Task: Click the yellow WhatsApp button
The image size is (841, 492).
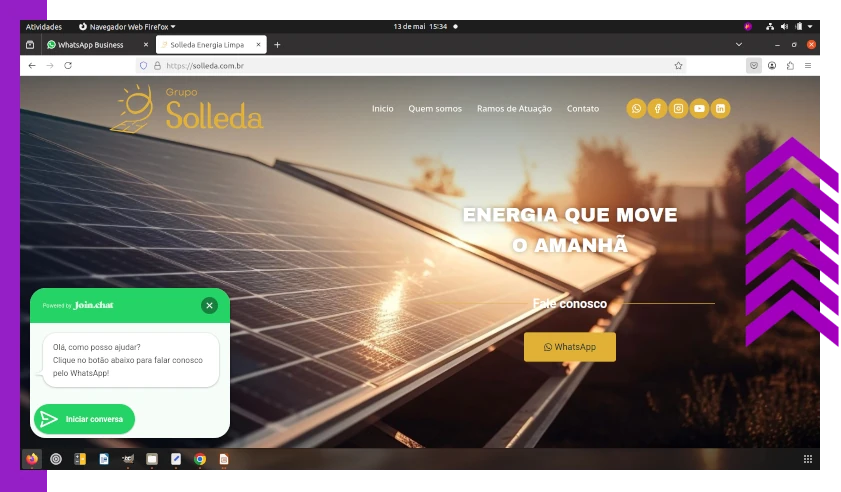Action: pyautogui.click(x=569, y=347)
